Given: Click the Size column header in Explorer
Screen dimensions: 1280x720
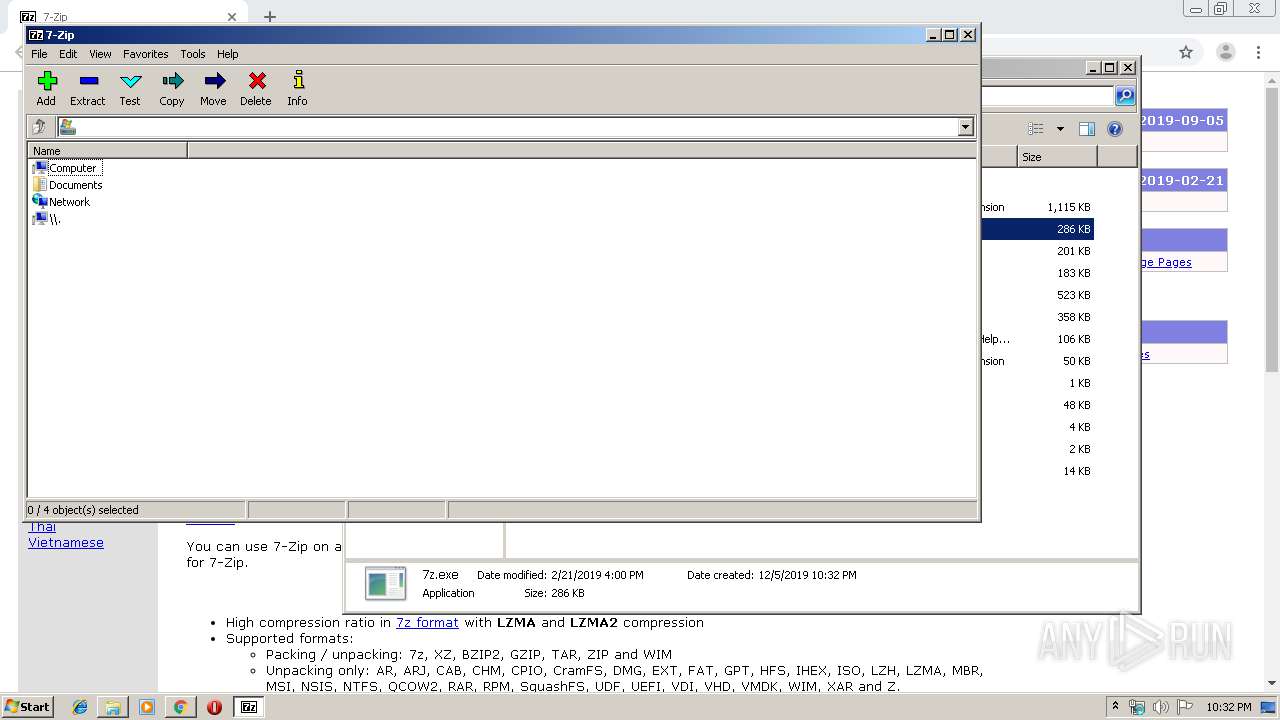Looking at the screenshot, I should point(1057,157).
